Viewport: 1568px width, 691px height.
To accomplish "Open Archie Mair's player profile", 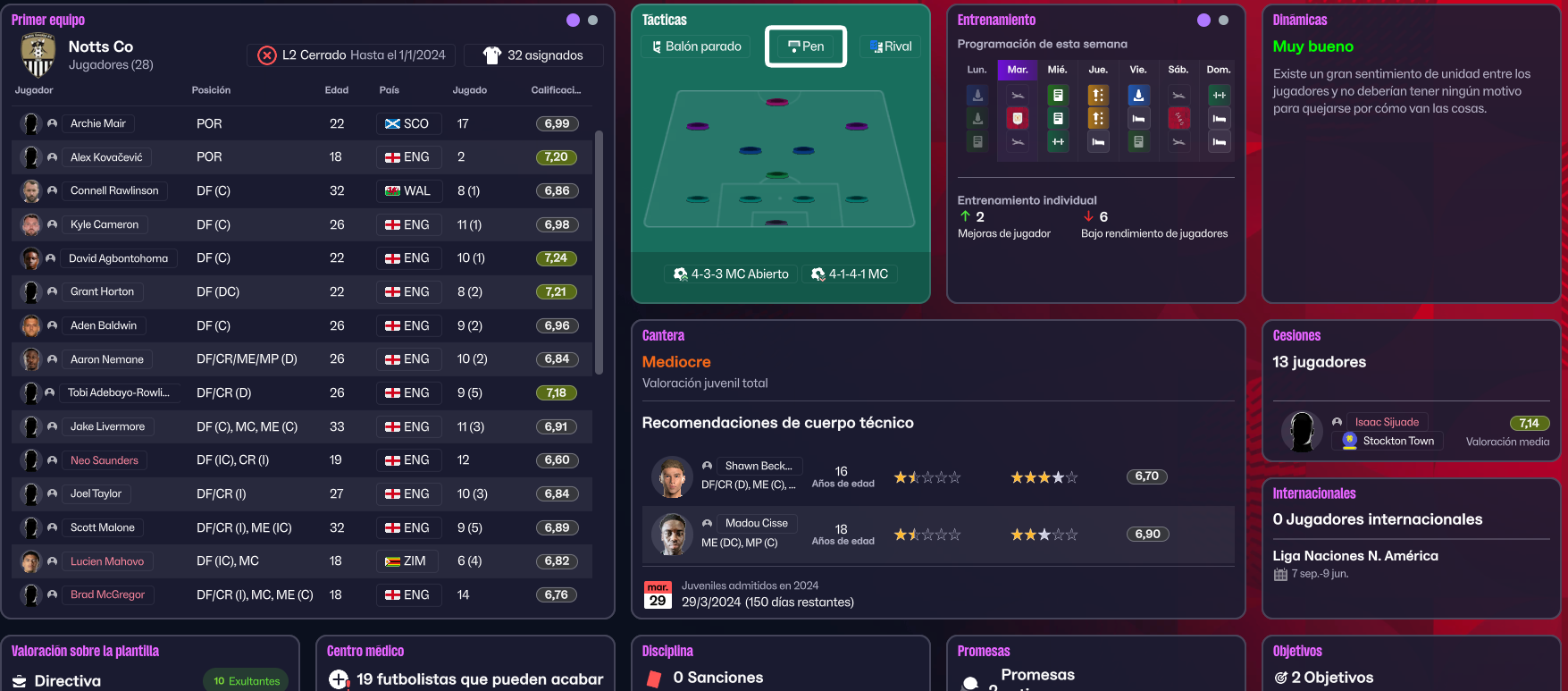I will 98,123.
